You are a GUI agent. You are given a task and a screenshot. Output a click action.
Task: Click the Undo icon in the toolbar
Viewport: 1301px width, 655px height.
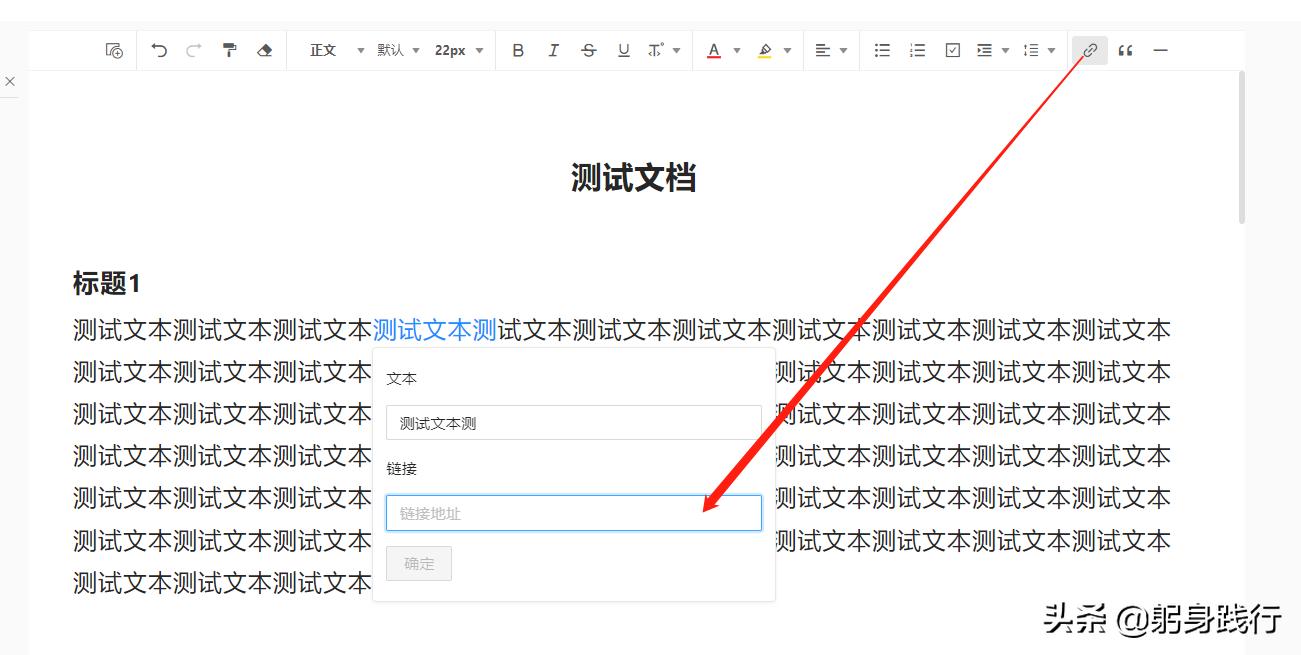158,50
